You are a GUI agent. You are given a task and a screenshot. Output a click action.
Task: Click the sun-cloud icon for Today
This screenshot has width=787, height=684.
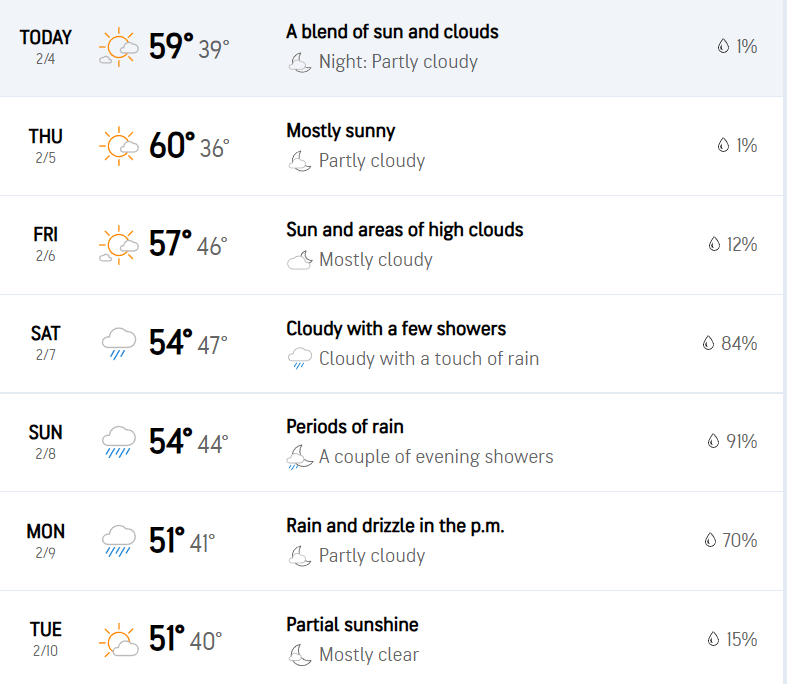(118, 48)
